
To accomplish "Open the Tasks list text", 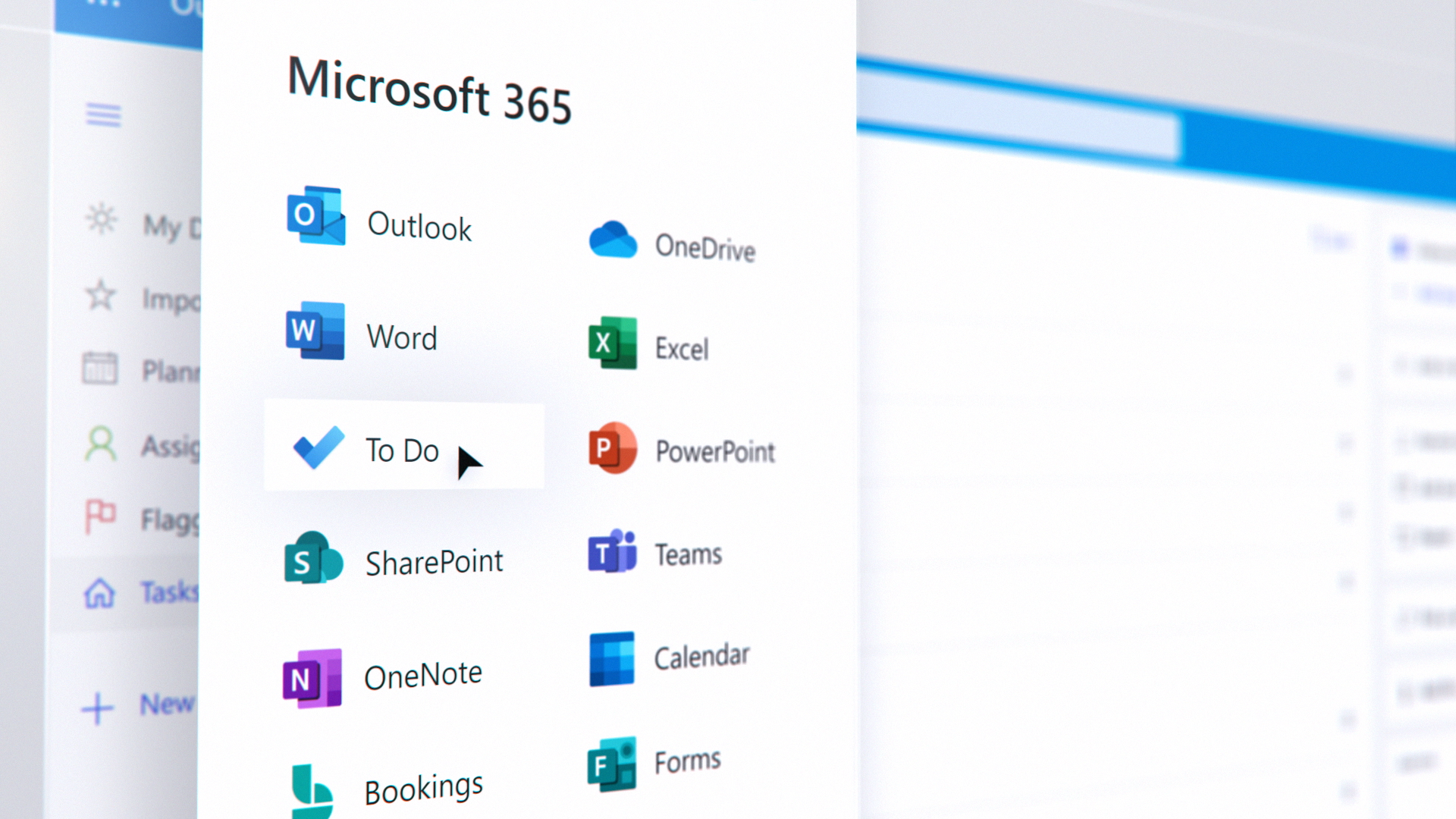I will [x=170, y=592].
